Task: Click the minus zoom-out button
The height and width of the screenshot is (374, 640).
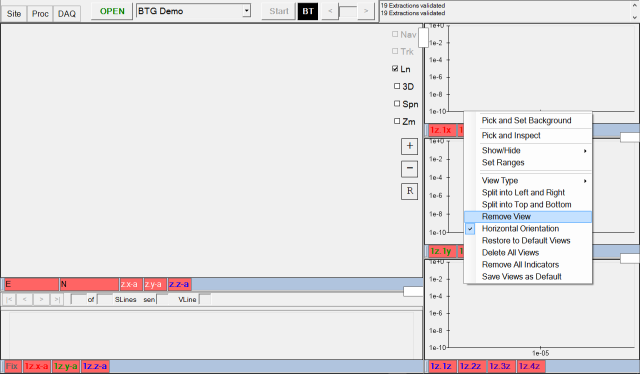Action: (x=409, y=169)
